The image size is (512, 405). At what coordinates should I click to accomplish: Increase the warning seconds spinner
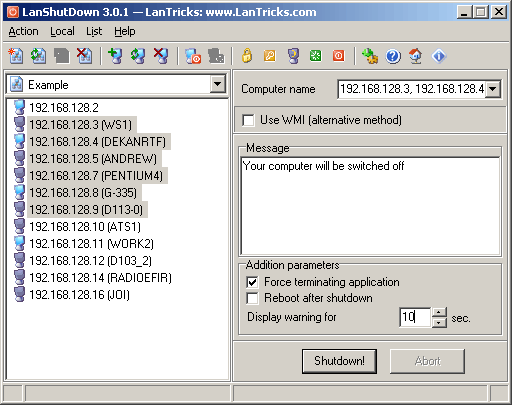(x=439, y=312)
